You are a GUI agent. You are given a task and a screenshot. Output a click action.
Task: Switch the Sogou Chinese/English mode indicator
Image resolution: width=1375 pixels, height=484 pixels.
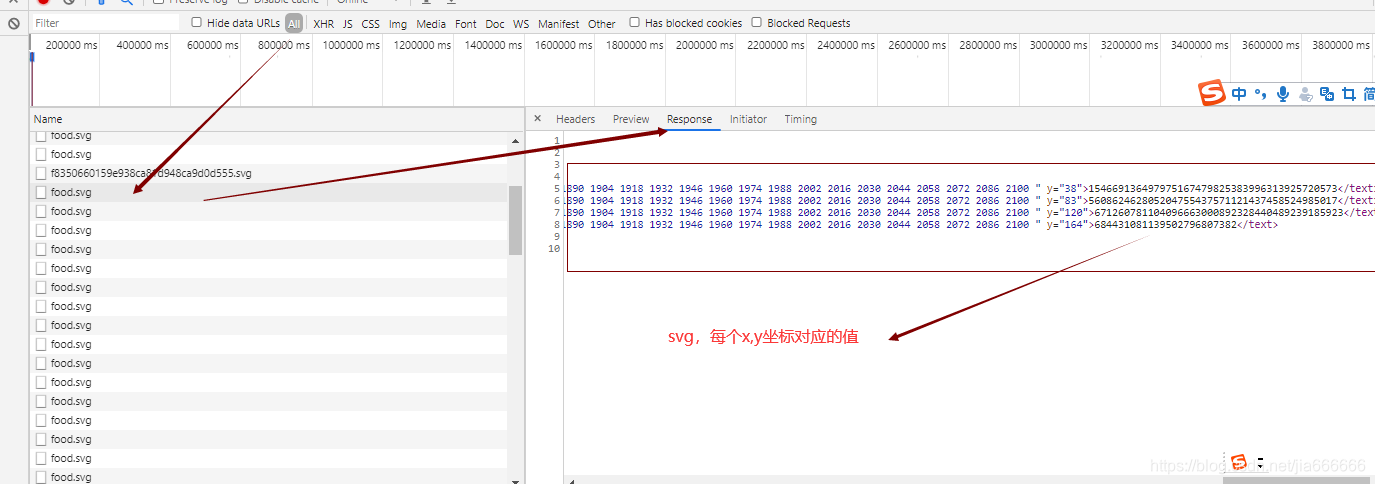point(1239,94)
